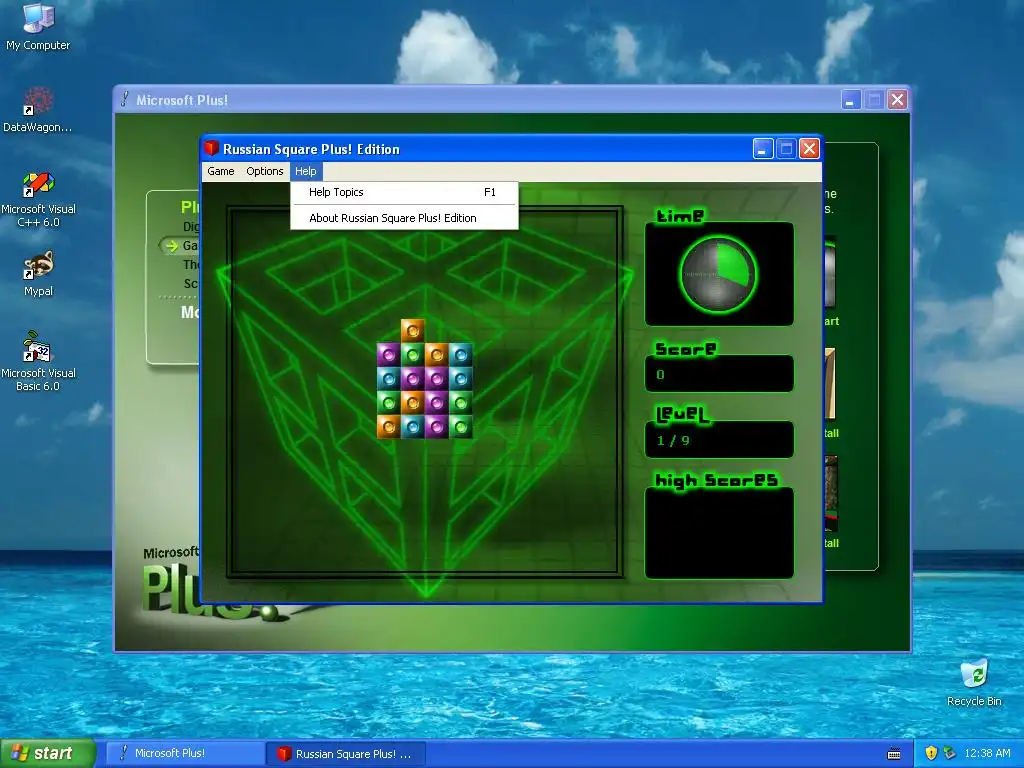Click the high scores panel
The width and height of the screenshot is (1024, 768).
tap(719, 533)
